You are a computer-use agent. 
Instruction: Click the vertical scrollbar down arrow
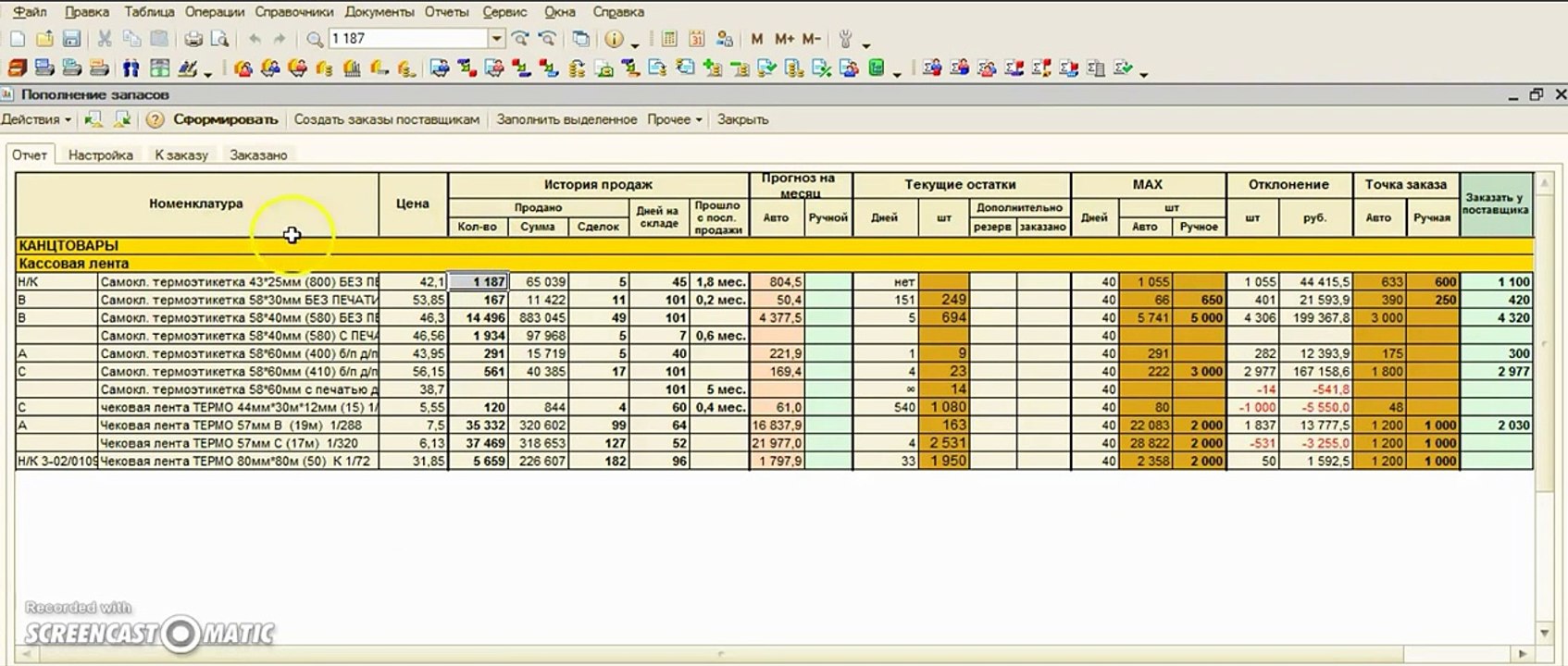coord(1544,633)
